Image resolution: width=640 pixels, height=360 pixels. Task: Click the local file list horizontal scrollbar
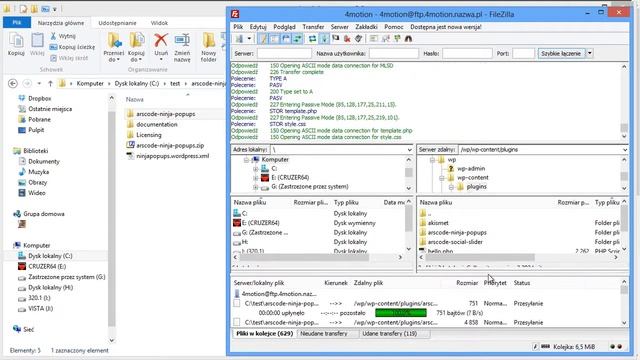click(304, 257)
